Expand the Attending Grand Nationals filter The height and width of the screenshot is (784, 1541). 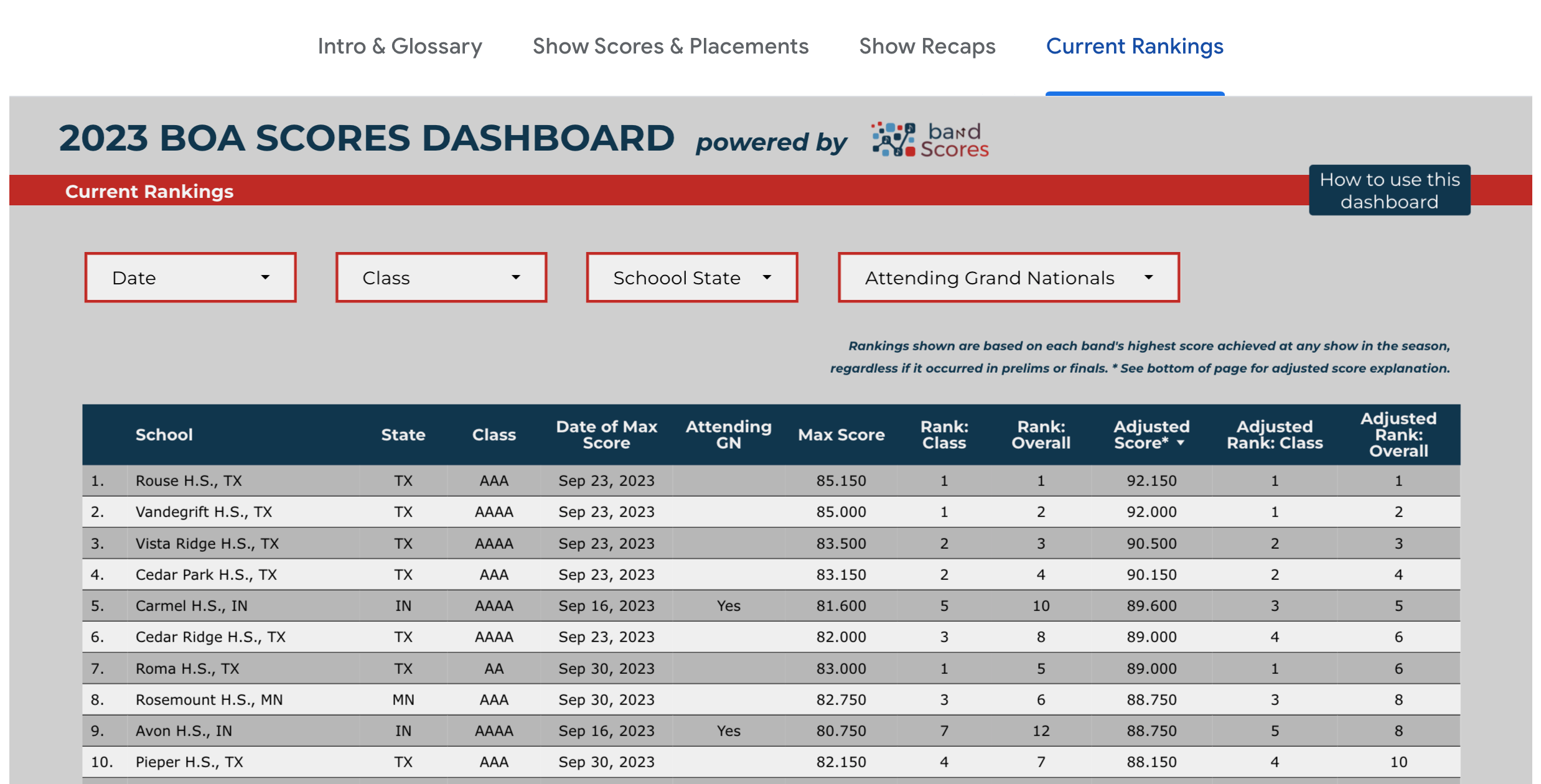click(1008, 278)
